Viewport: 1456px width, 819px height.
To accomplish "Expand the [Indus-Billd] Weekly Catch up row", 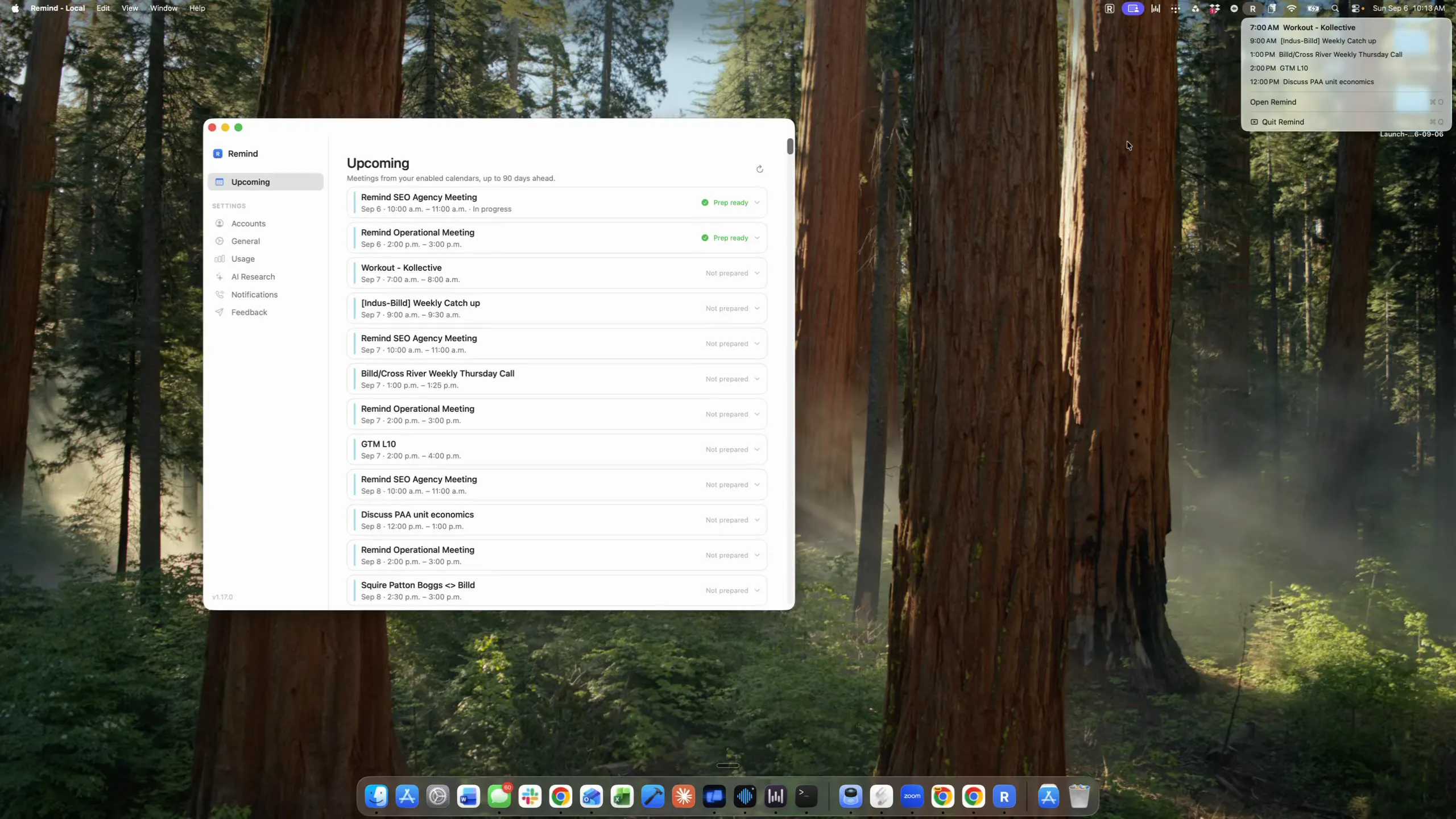I will tap(757, 308).
